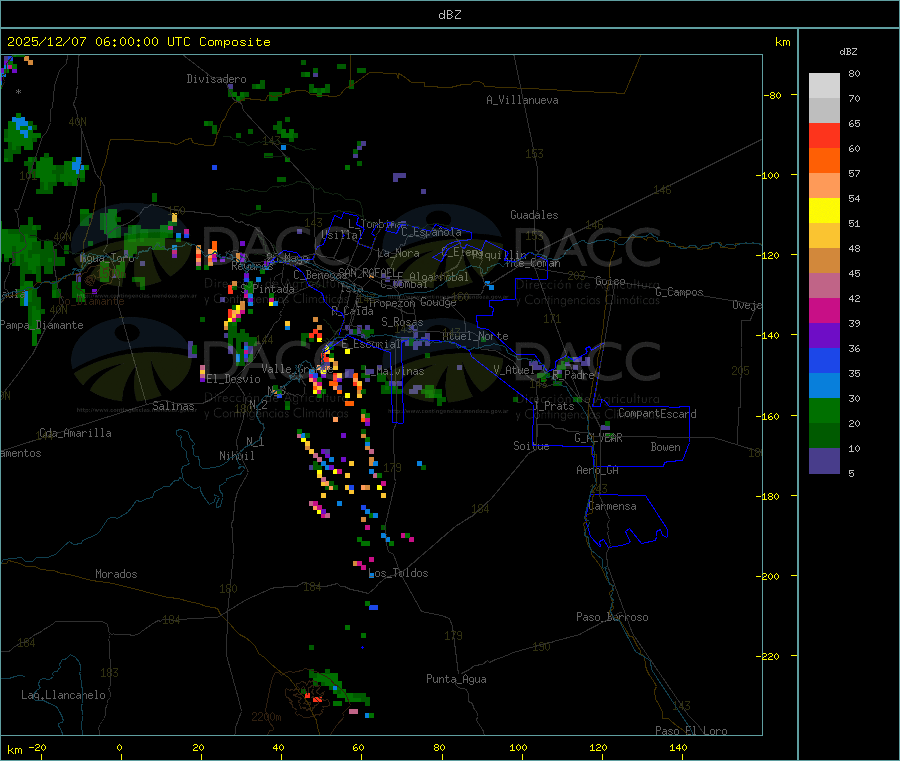
Task: Click the 'El_Desvio' place label
Action: click(x=234, y=379)
